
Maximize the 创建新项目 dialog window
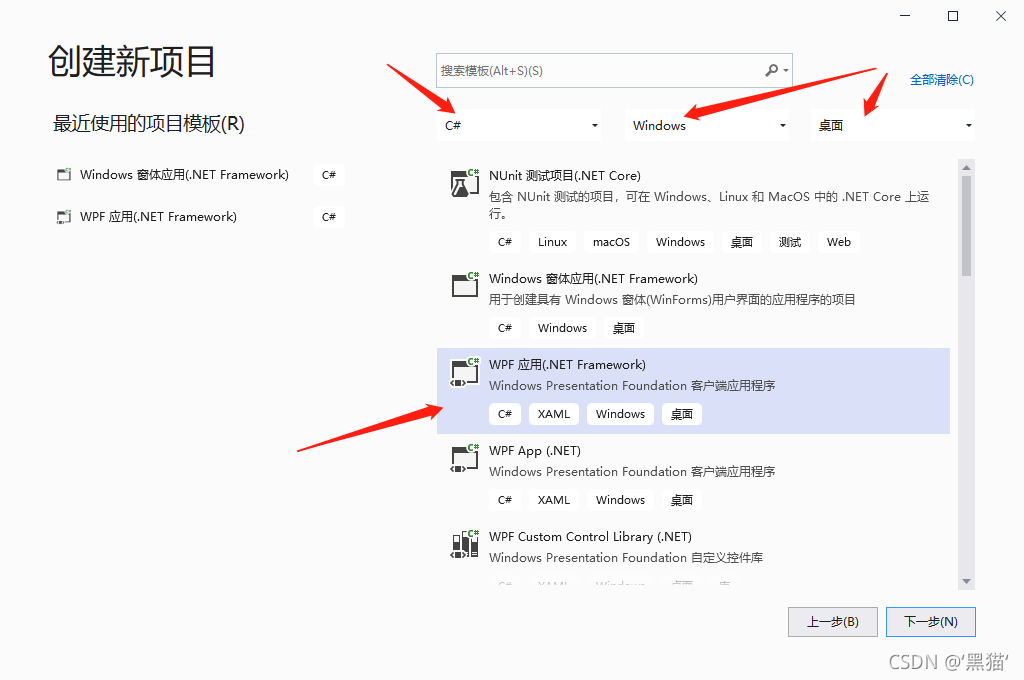(953, 16)
